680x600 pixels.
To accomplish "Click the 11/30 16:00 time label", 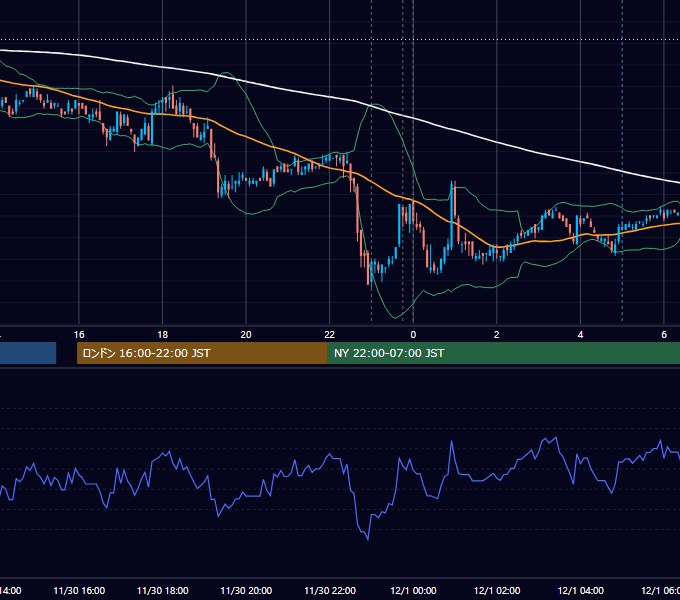I will click(x=79, y=591).
